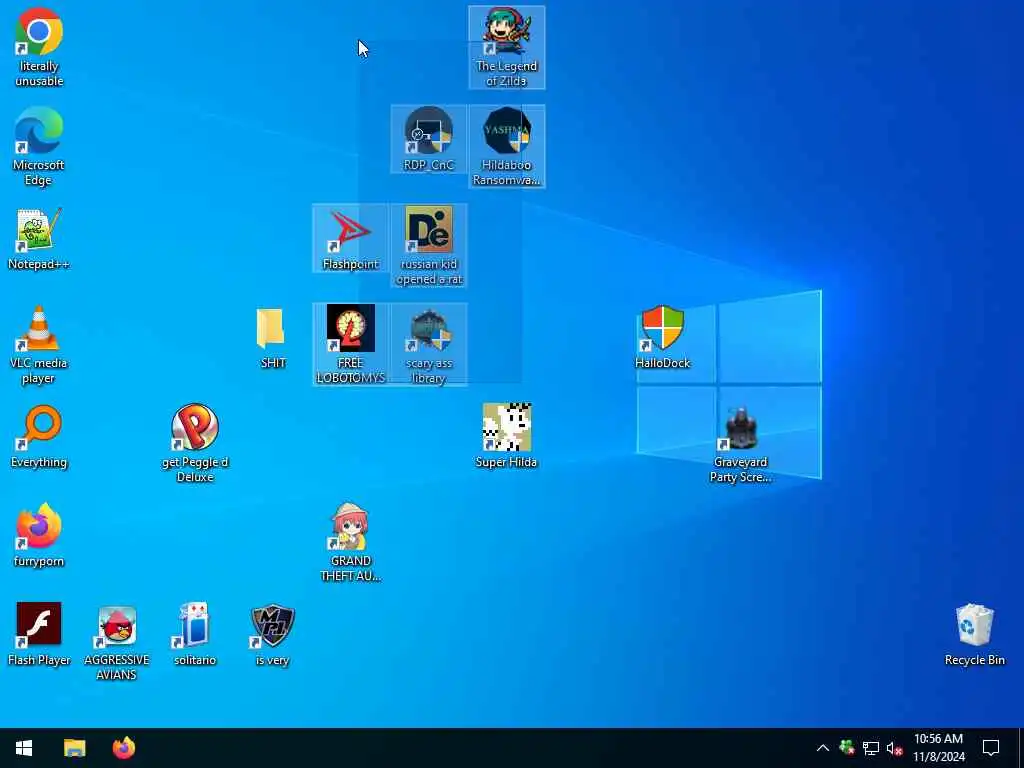Click the green tray application icon
This screenshot has height=768, width=1024.
click(847, 748)
